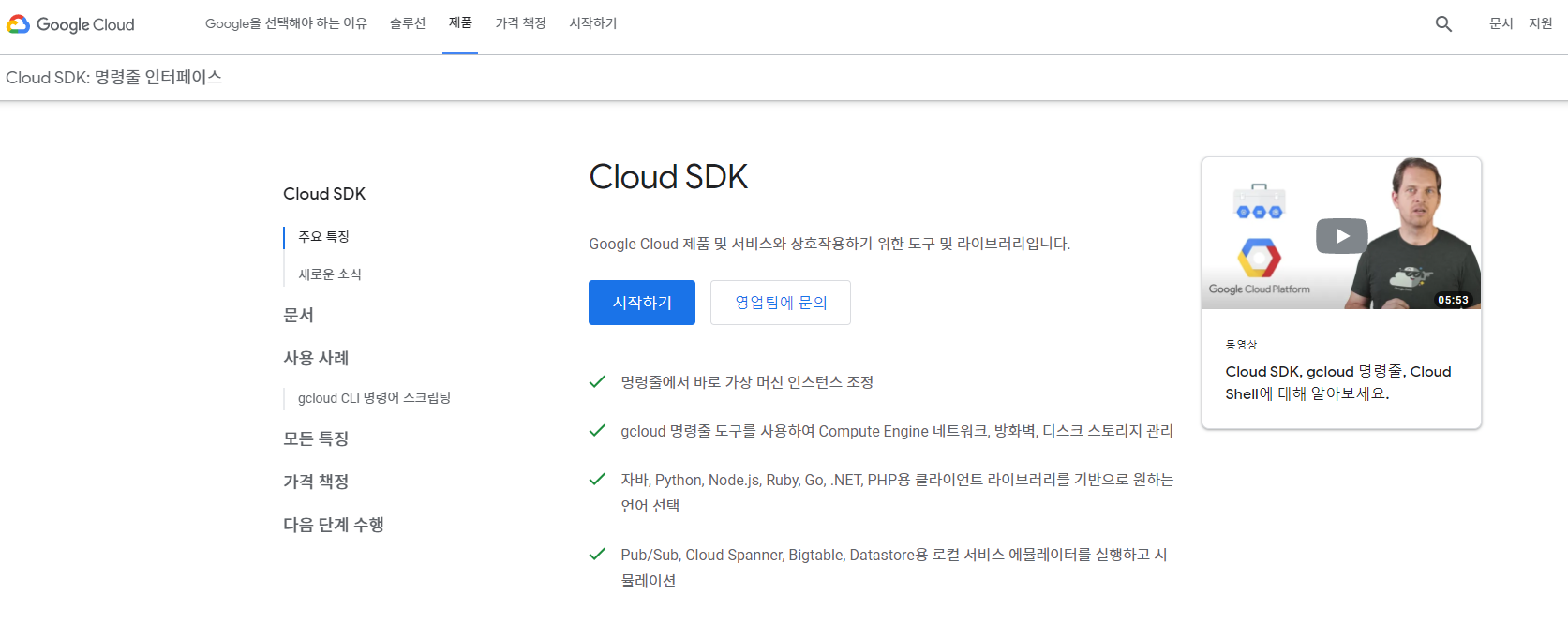
Task: Jump to 가격 책정 in sidebar
Action: pyautogui.click(x=316, y=482)
